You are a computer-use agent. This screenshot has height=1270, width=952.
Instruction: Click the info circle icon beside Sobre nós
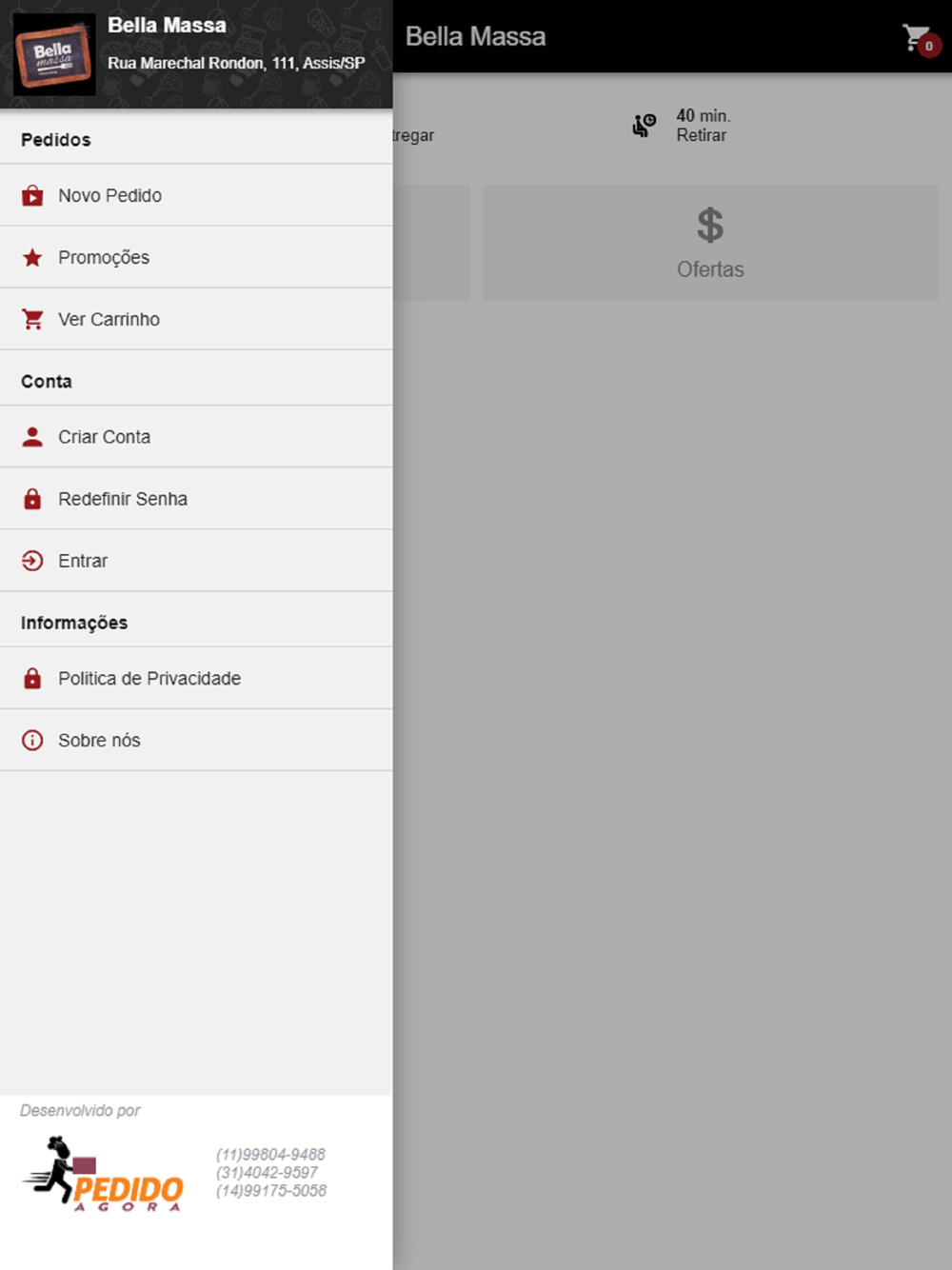[x=32, y=740]
